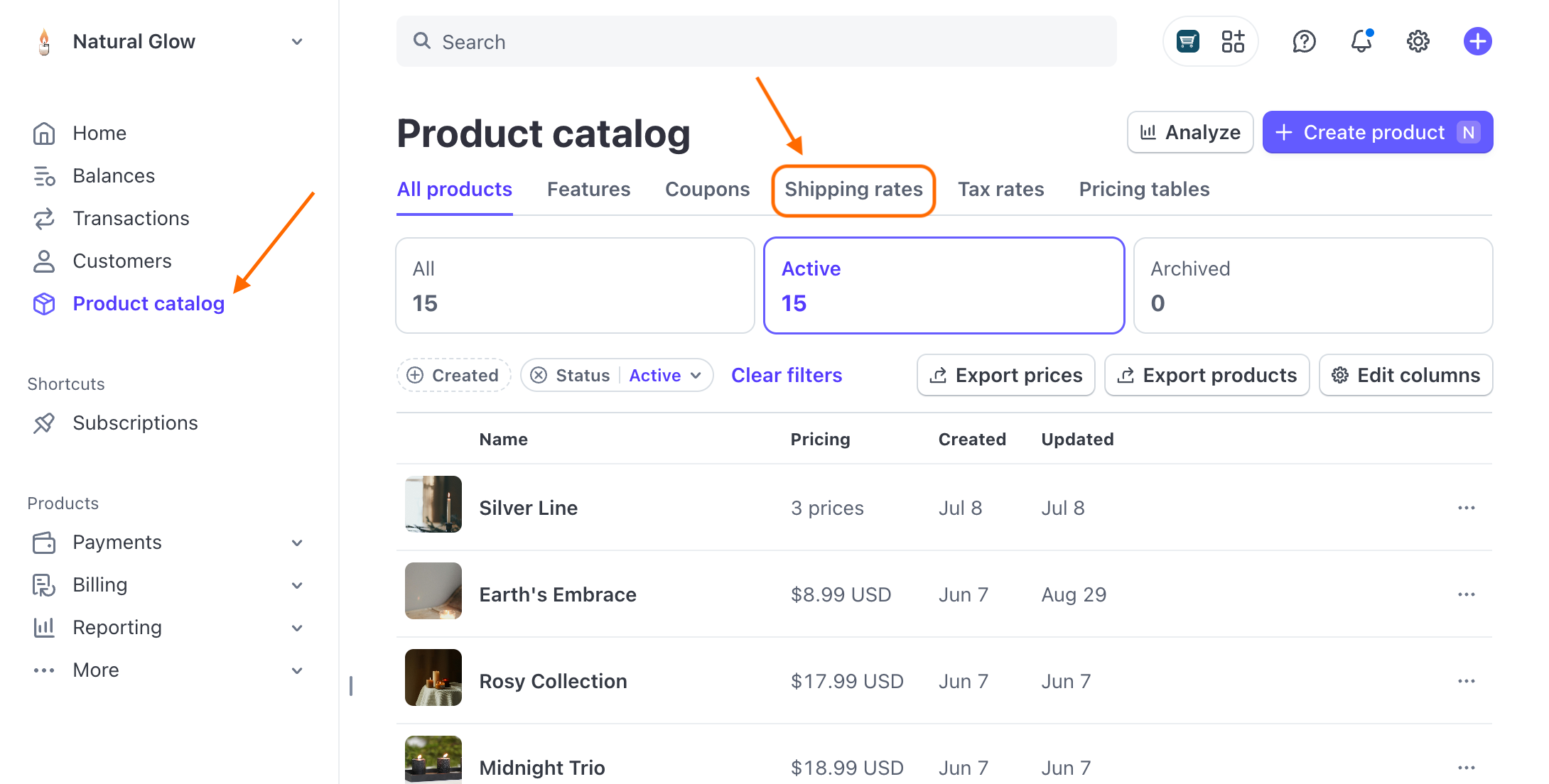Select the All products count card
Screen dimensions: 1549x784
575,285
